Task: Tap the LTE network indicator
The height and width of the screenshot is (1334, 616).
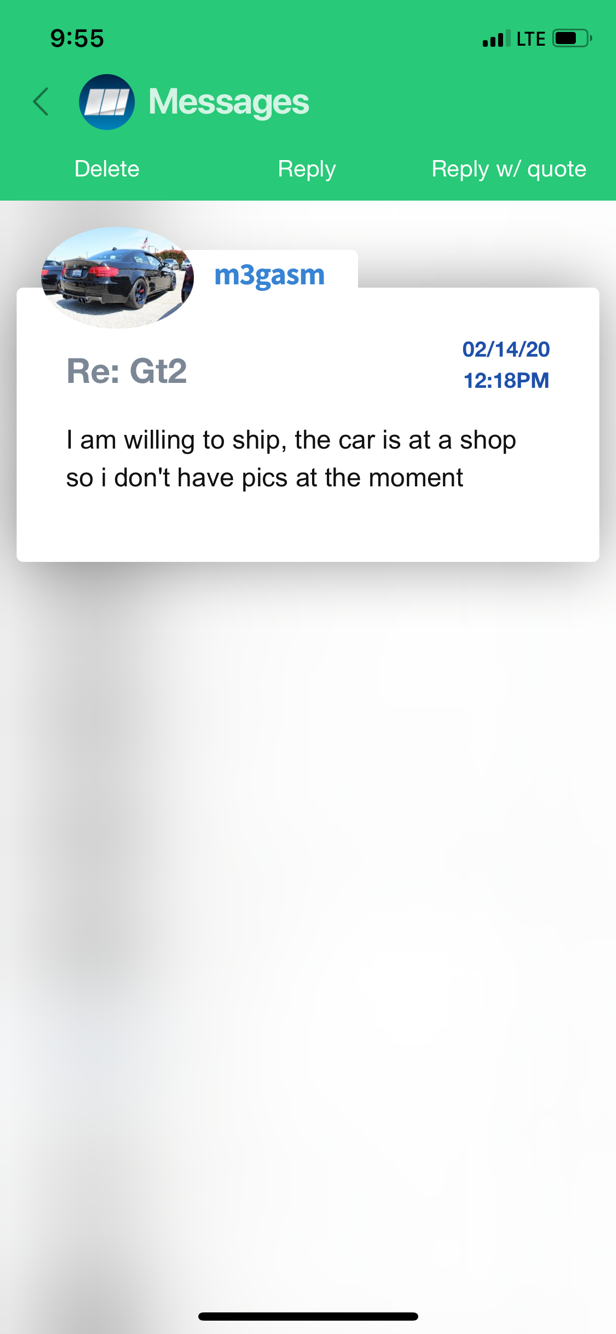Action: tap(531, 39)
